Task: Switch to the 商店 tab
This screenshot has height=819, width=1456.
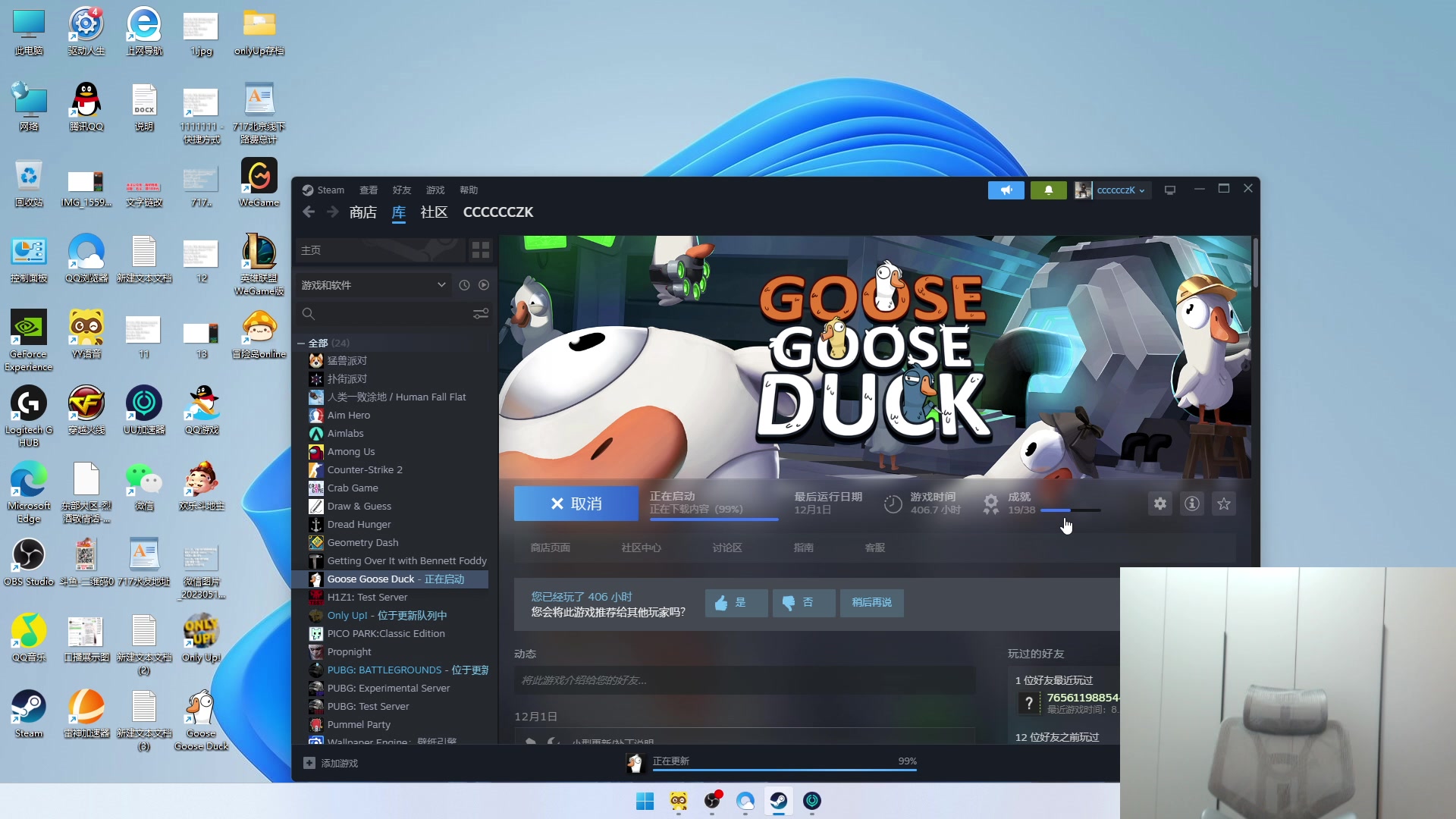Action: [x=362, y=212]
